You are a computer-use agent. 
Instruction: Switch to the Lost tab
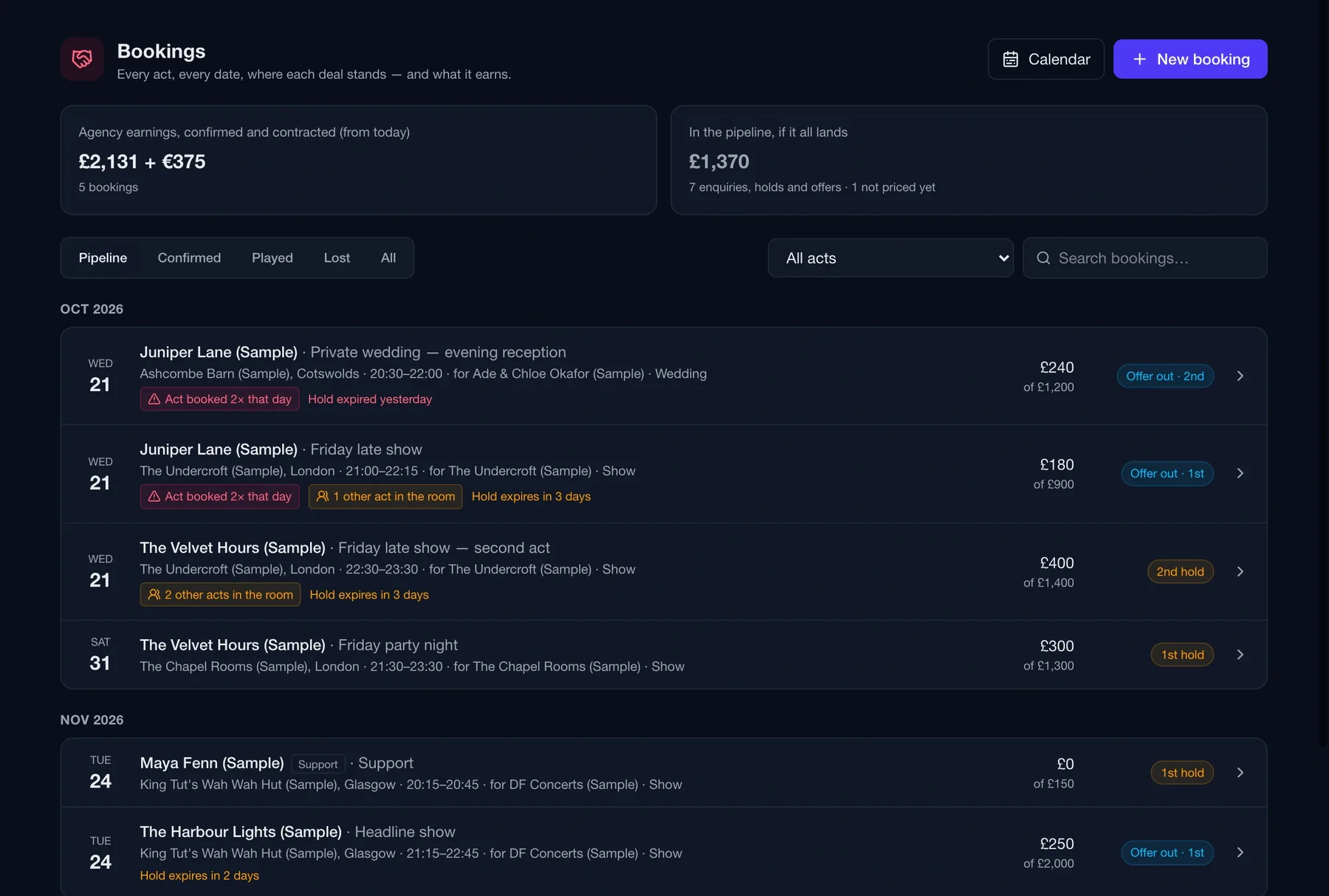point(337,258)
